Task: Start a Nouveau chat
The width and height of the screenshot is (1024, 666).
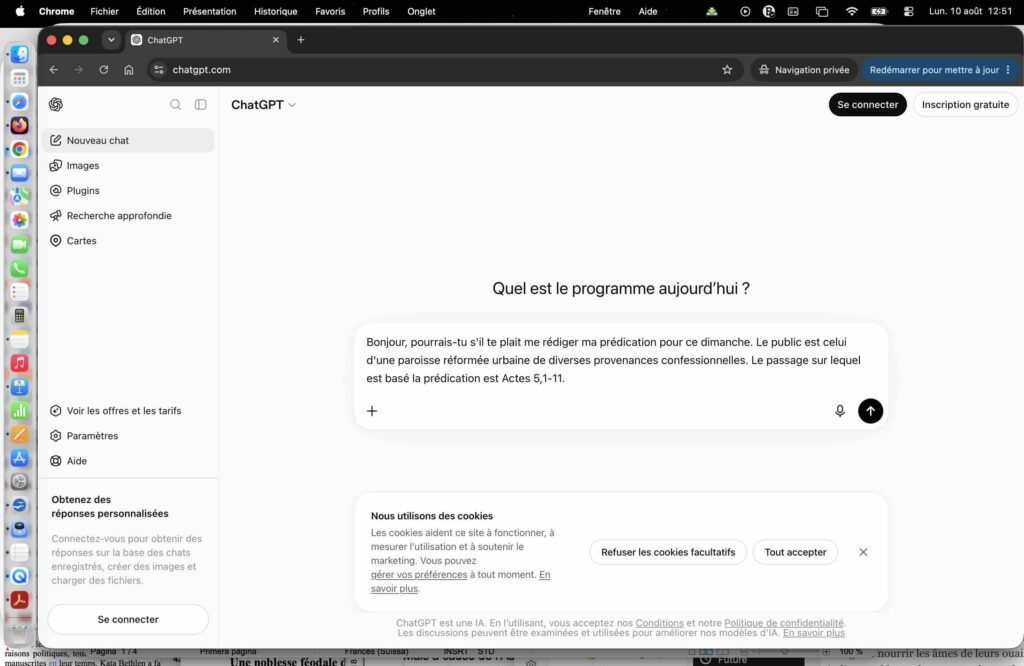Action: click(x=128, y=140)
